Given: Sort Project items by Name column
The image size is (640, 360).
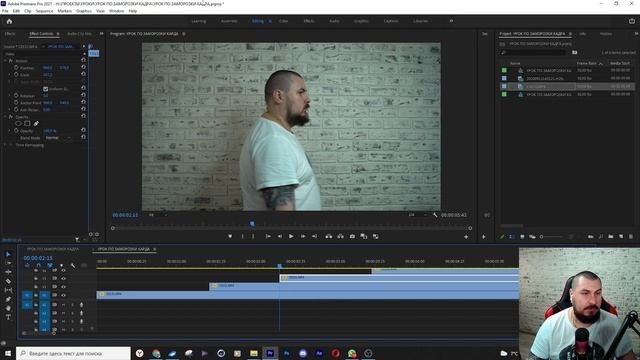Looking at the screenshot, I should (x=515, y=63).
